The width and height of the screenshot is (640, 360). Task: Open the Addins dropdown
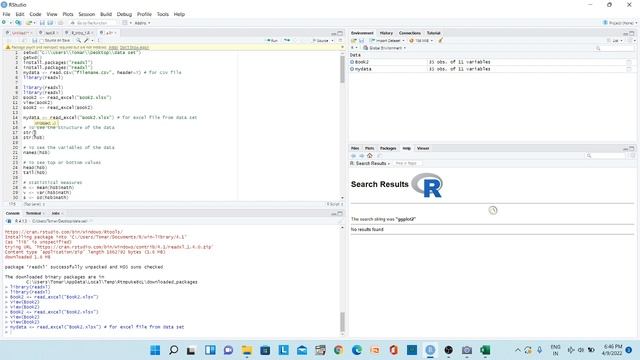pyautogui.click(x=142, y=23)
